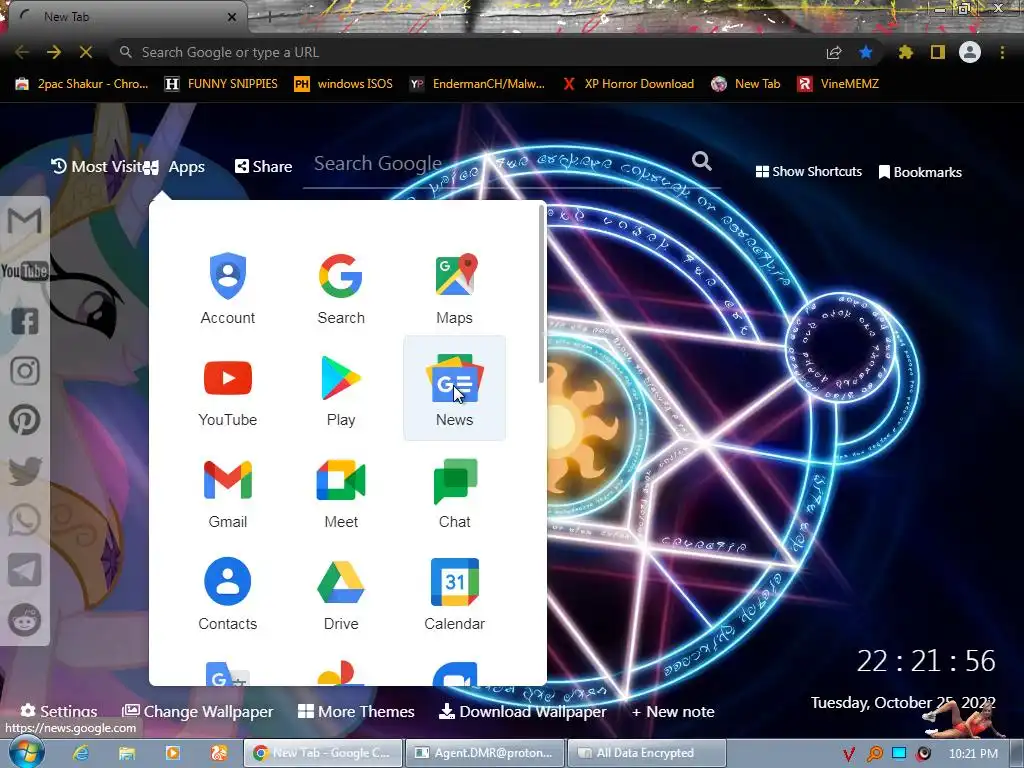This screenshot has width=1024, height=768.
Task: Open the Chrome extensions puzzle icon
Action: point(905,52)
